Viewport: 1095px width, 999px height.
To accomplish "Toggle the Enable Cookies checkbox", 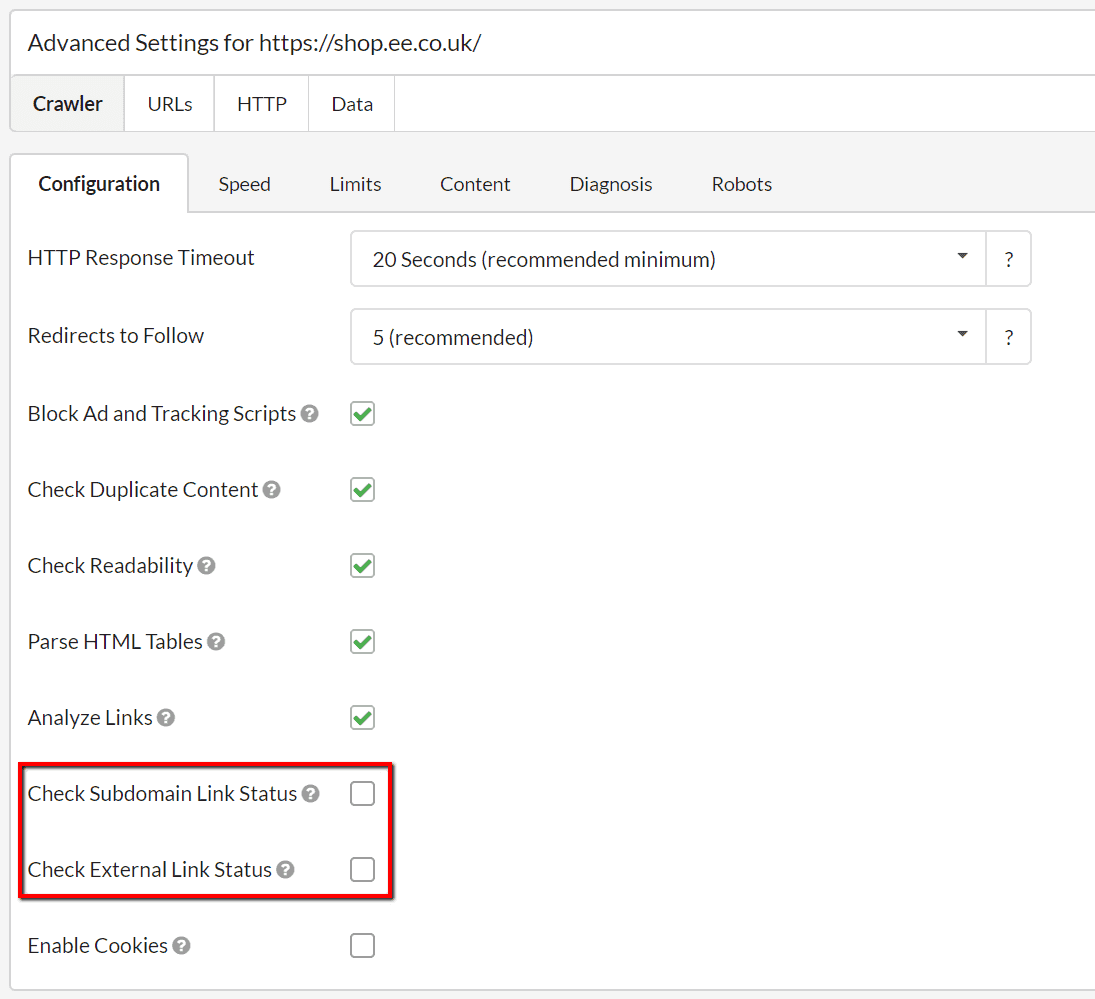I will click(362, 945).
